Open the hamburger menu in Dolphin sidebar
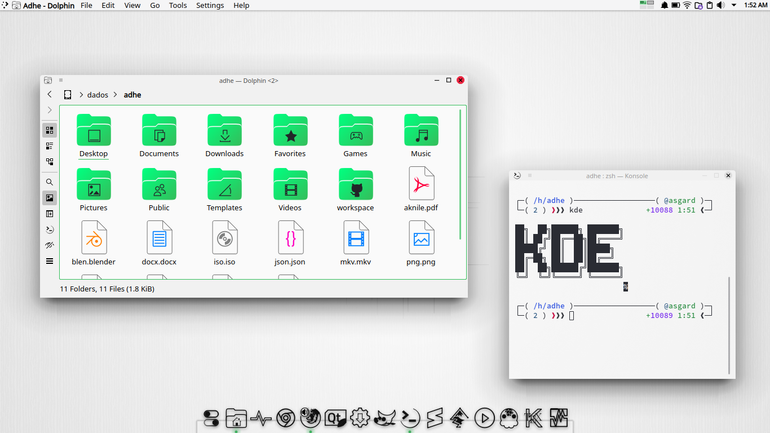 click(x=50, y=261)
